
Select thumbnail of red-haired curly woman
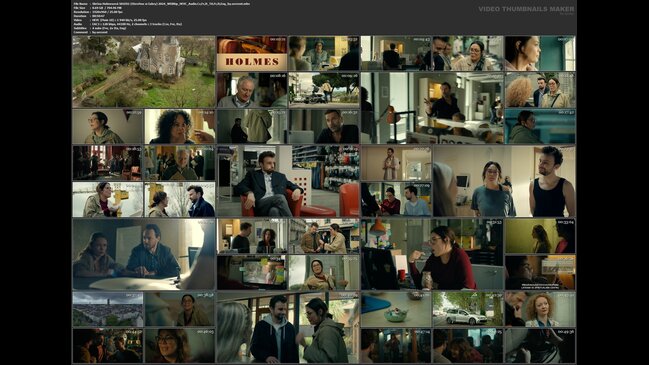click(540, 309)
